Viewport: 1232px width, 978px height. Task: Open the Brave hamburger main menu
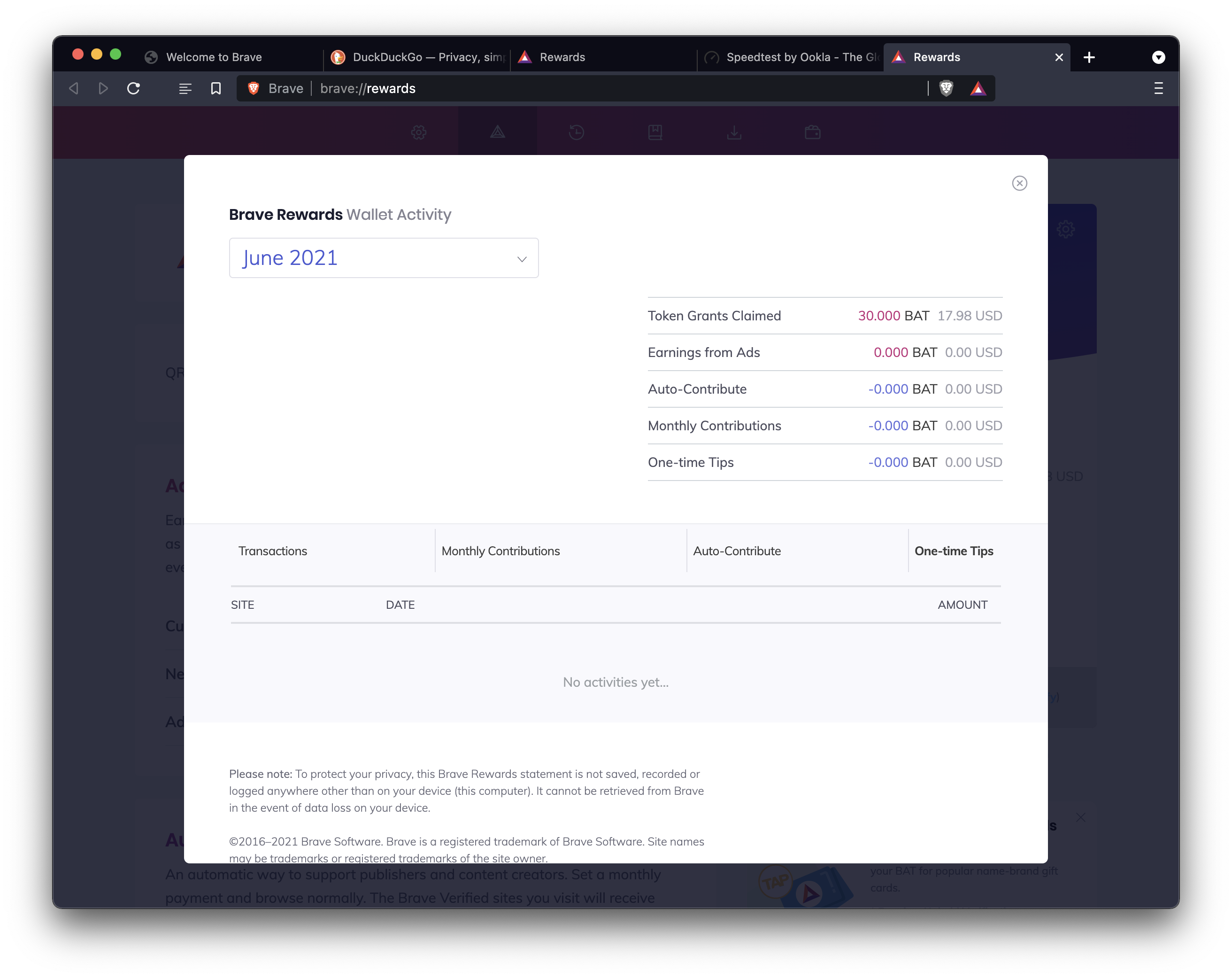tap(1158, 89)
